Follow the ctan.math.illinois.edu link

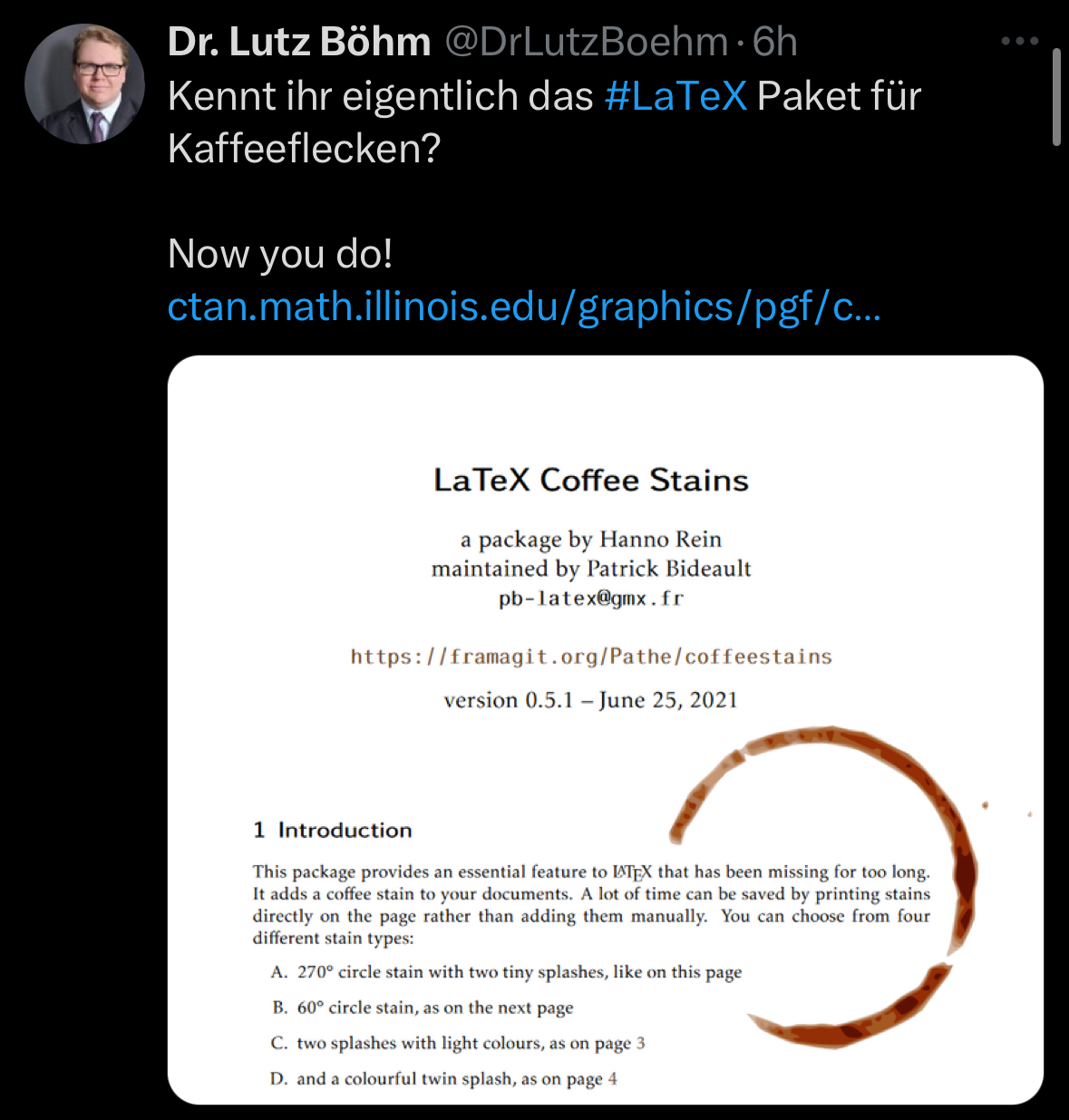(x=524, y=307)
